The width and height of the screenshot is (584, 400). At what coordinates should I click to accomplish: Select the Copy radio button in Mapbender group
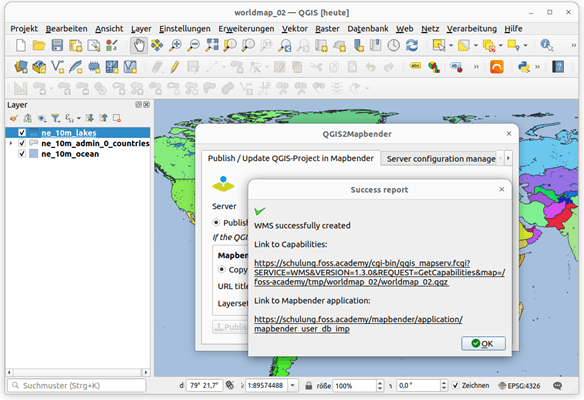pos(222,269)
